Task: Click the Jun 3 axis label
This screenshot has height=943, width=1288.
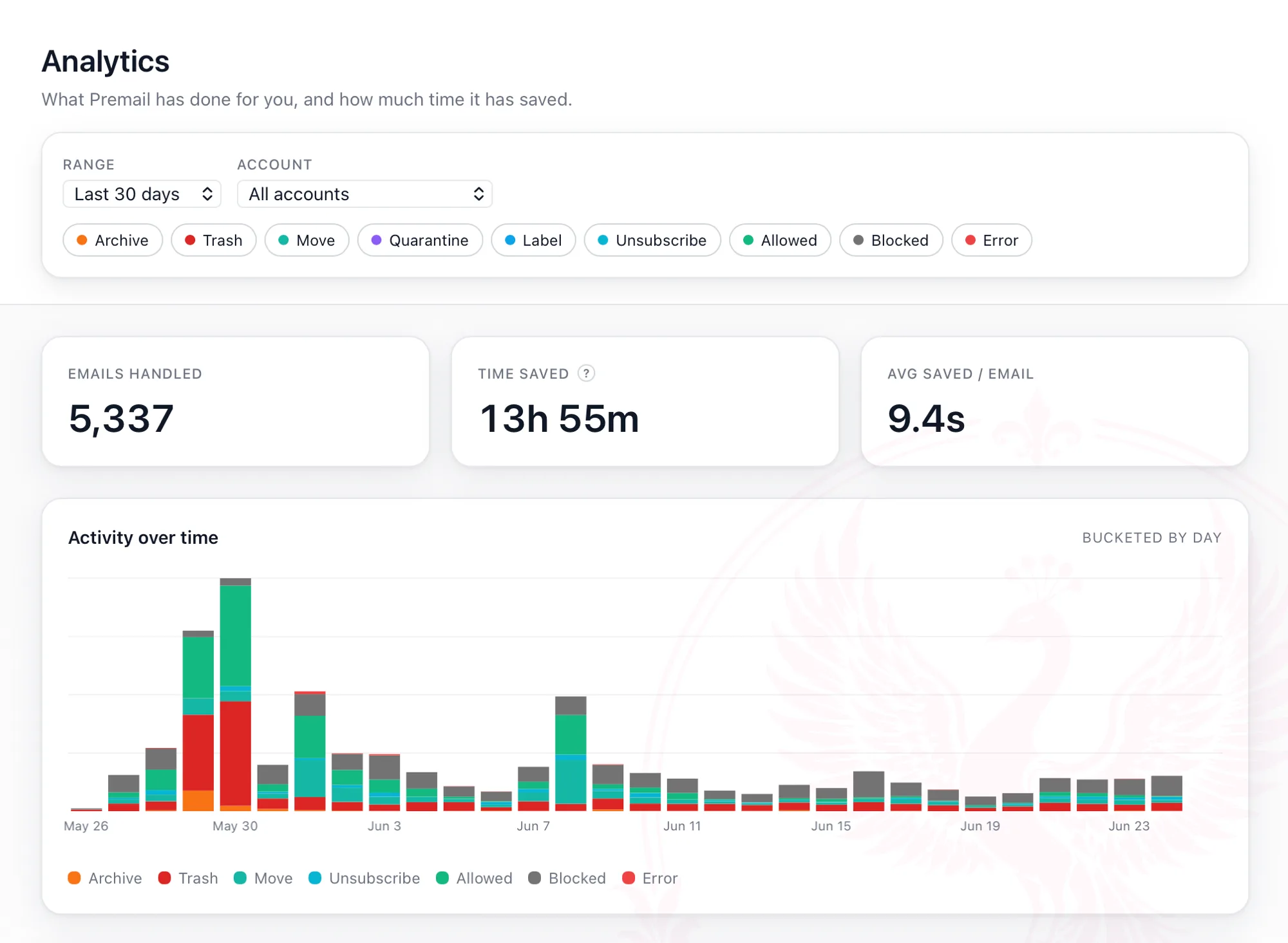Action: (x=384, y=826)
